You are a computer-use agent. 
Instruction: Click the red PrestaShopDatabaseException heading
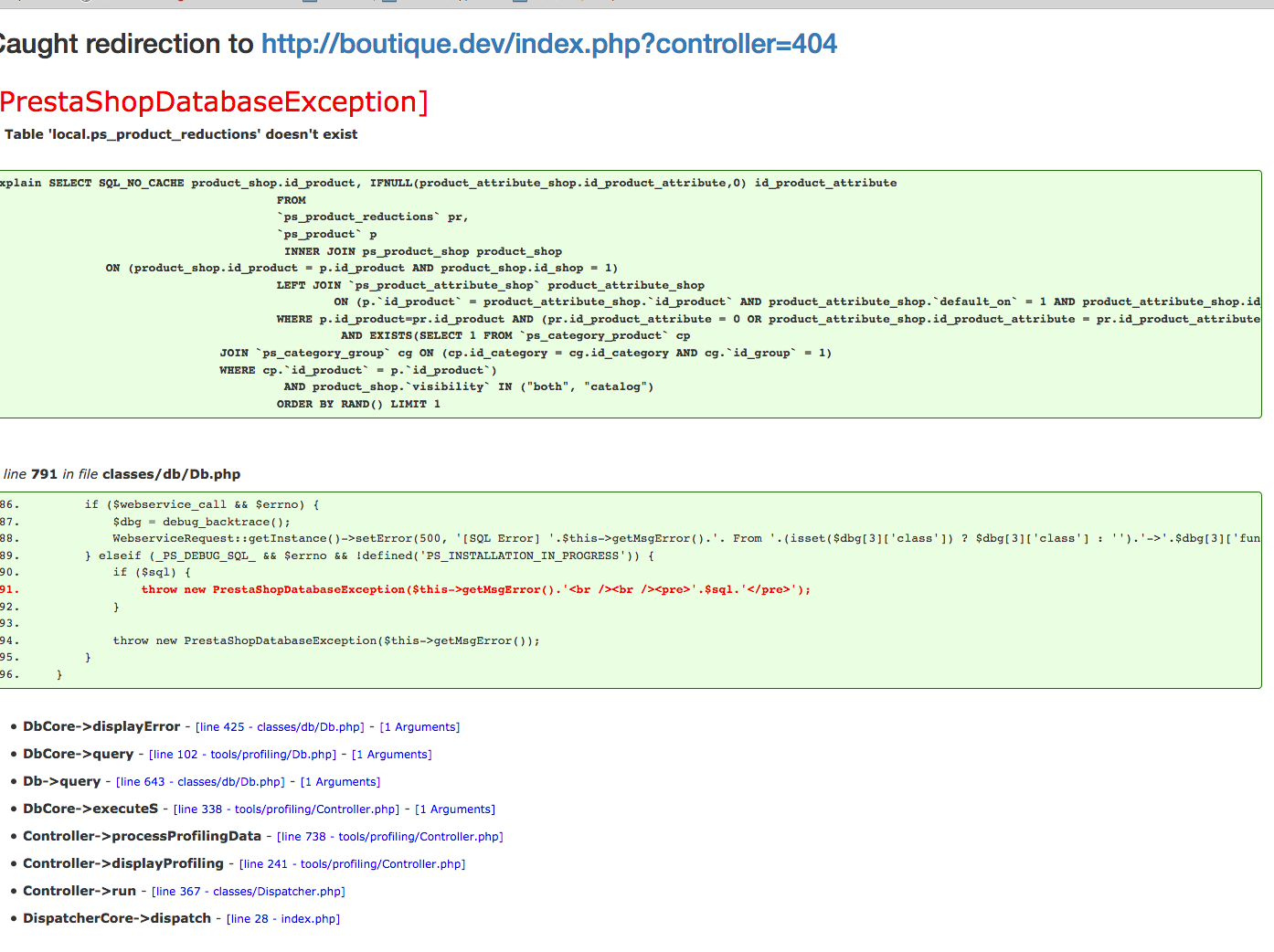point(214,102)
